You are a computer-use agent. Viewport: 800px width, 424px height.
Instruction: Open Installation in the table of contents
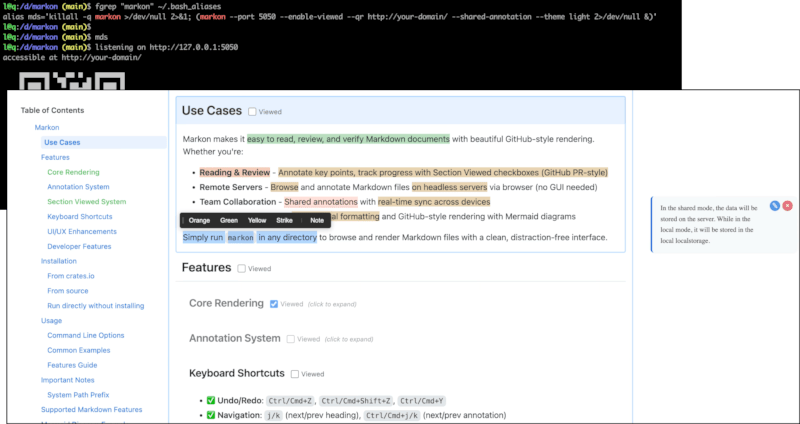point(59,260)
